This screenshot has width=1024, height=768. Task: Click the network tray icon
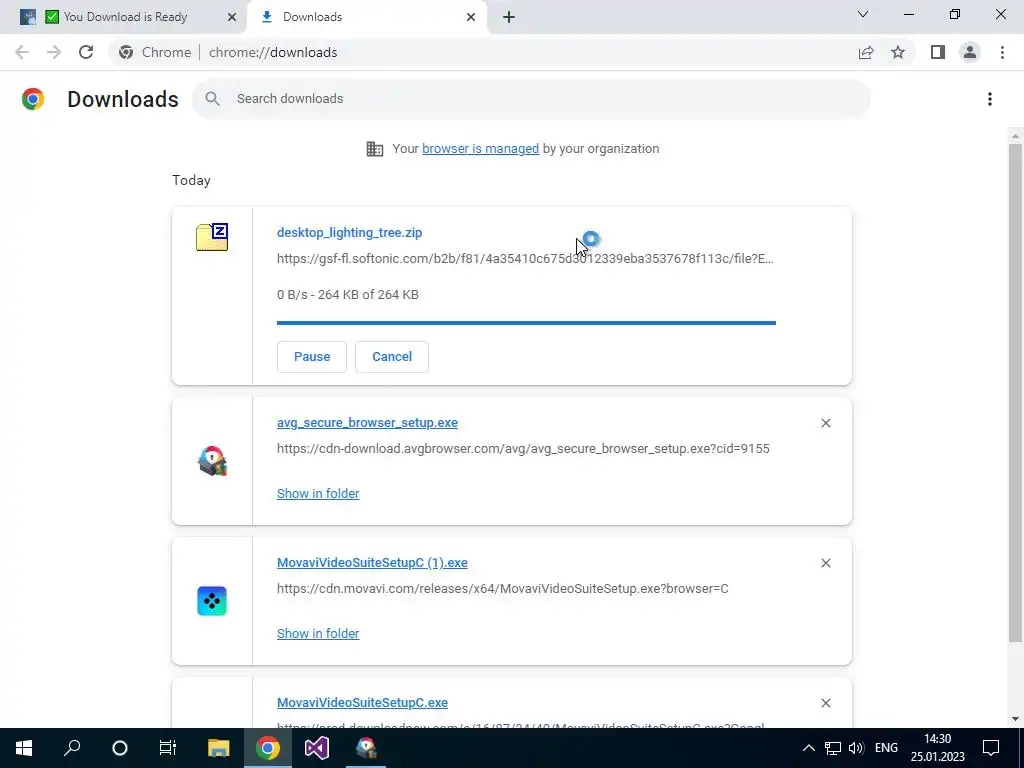click(832, 748)
